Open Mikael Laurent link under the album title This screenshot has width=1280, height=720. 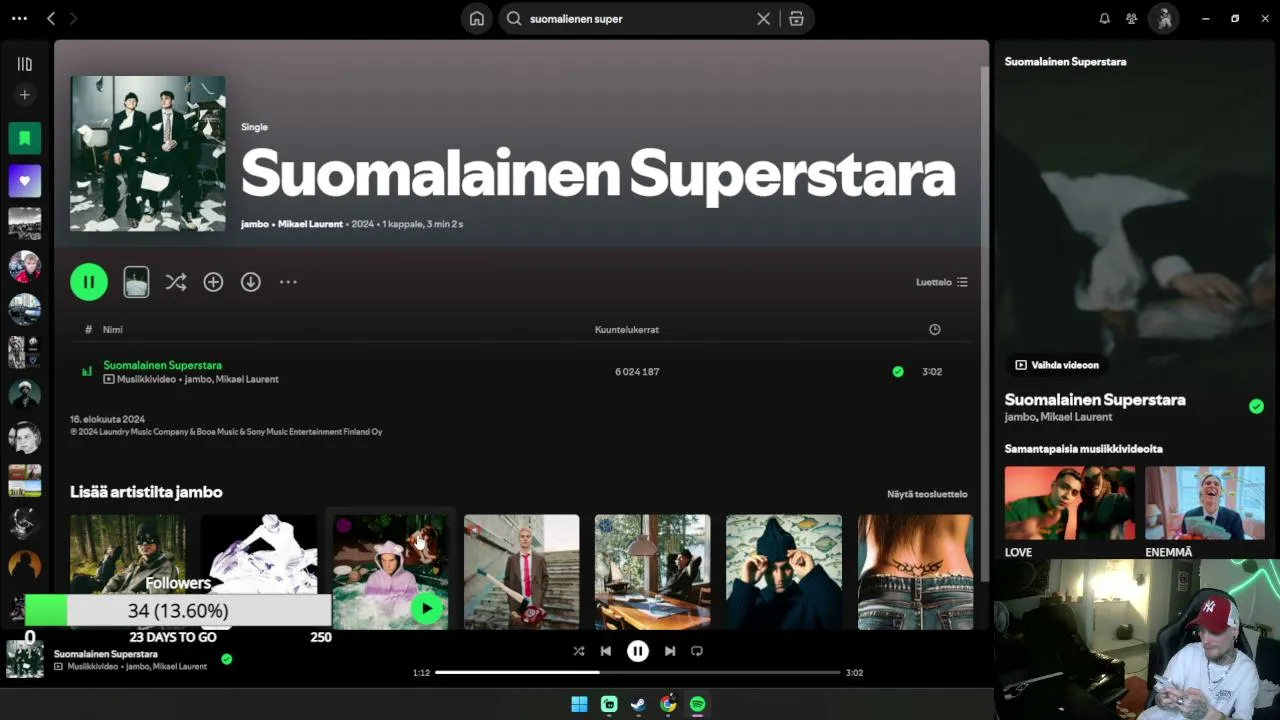(x=310, y=224)
